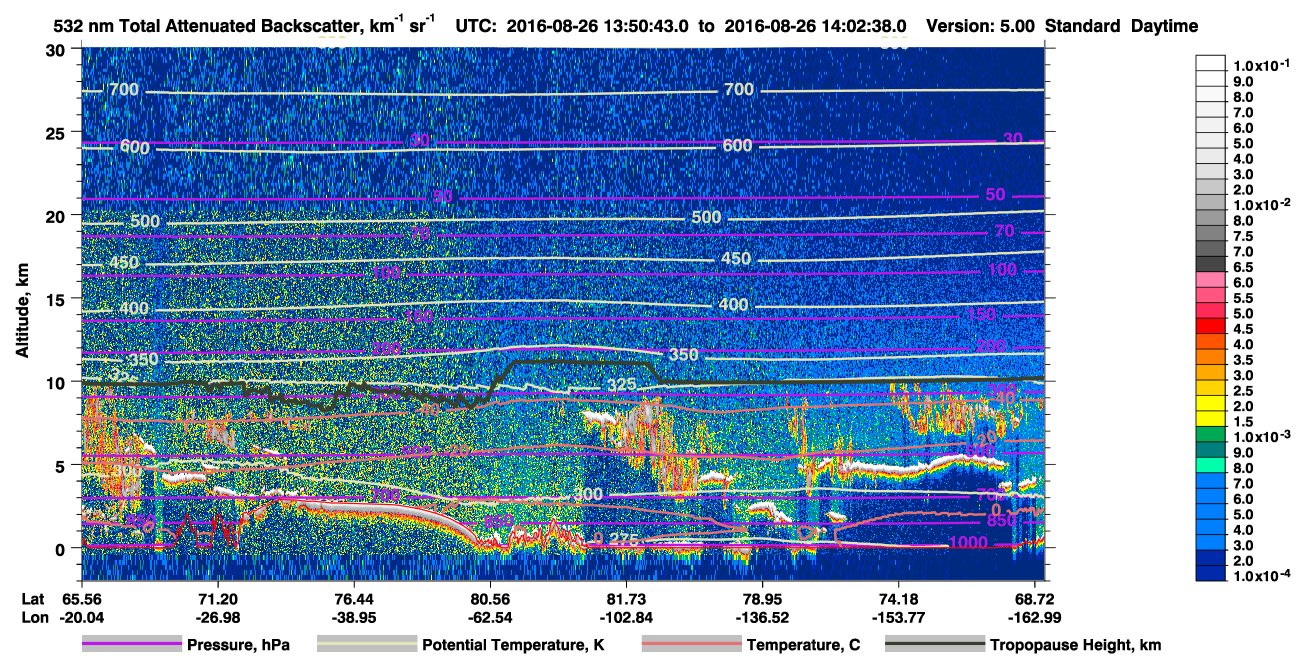Click color bar label '5.5'
Viewport: 1300px width, 667px height.
(1243, 298)
